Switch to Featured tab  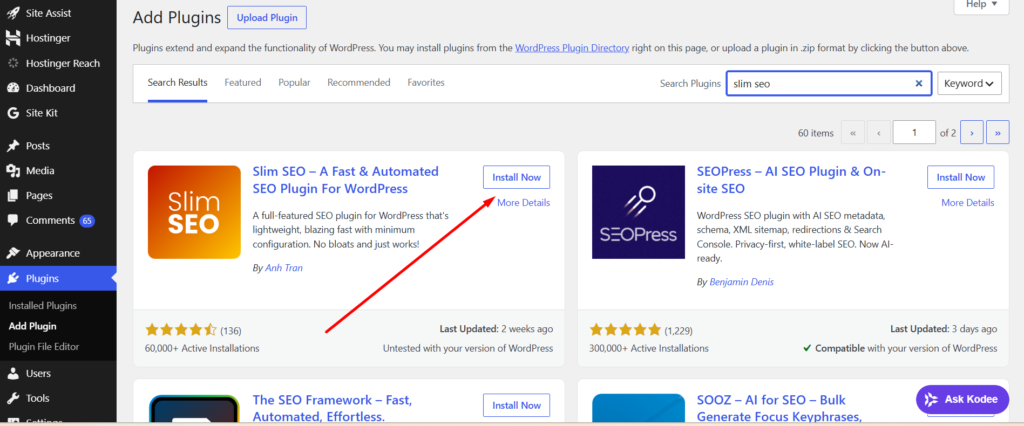(x=243, y=83)
